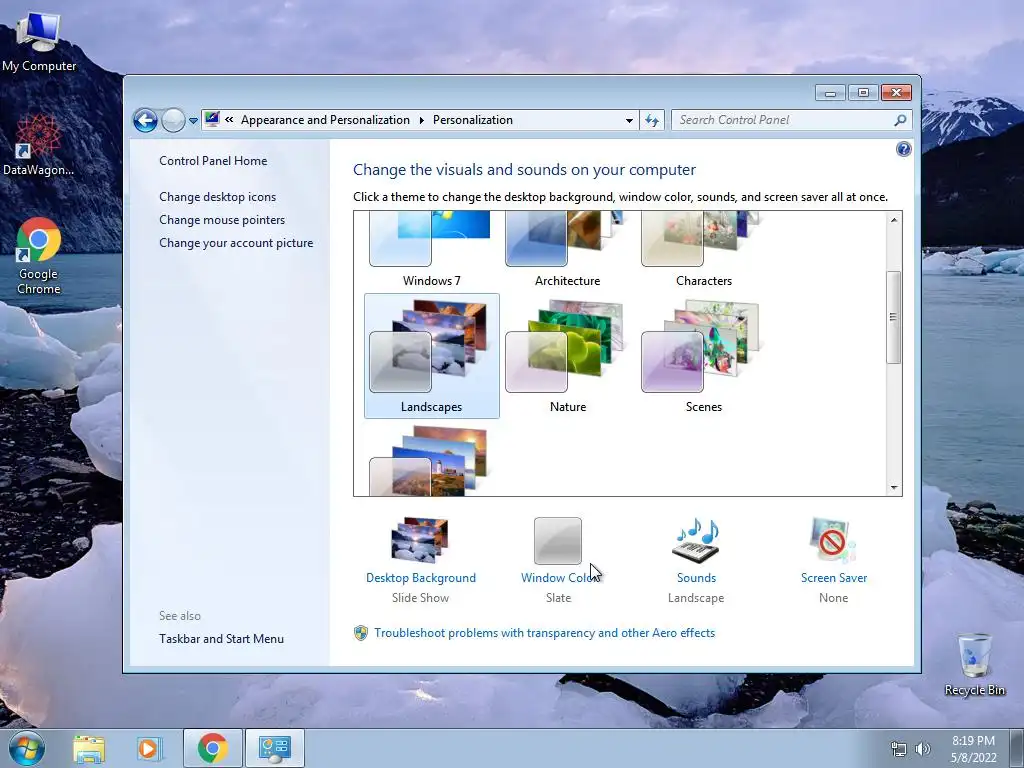Open Taskbar and Start Menu link
Screen dimensions: 1024x768
(221, 639)
